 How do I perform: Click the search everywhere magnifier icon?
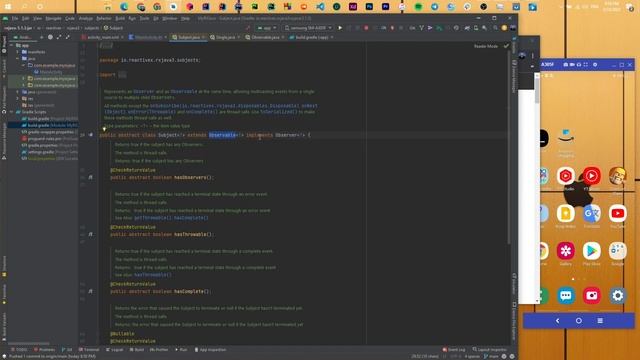495,28
